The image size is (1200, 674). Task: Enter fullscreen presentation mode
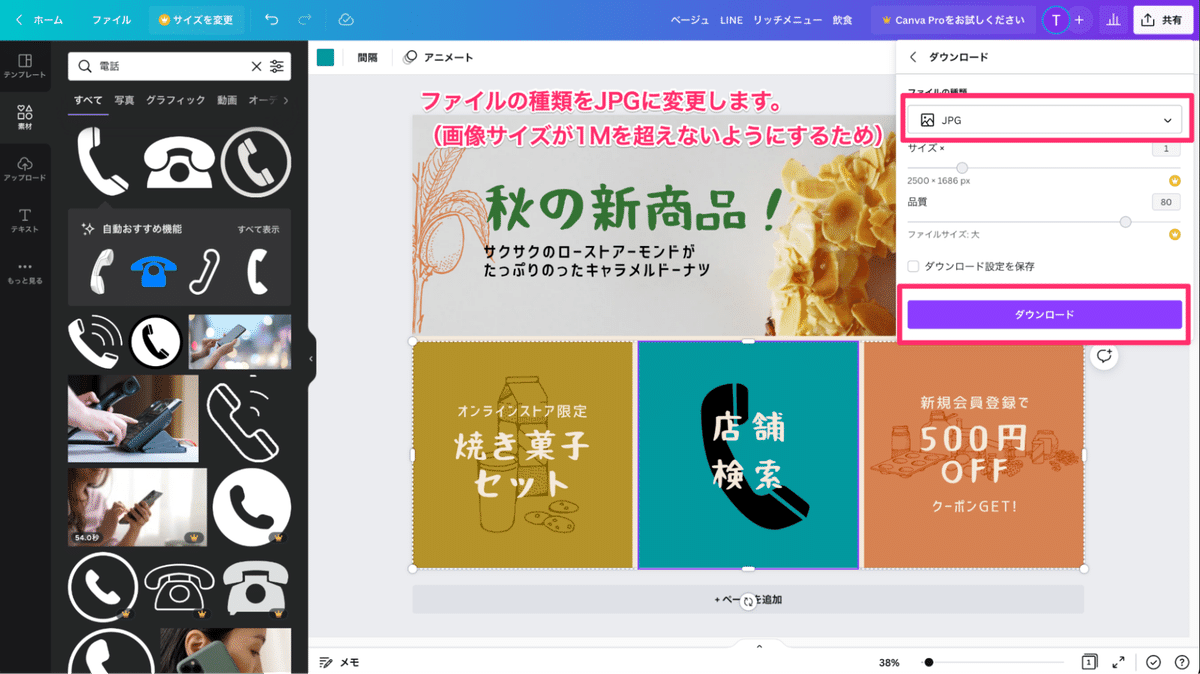1119,662
